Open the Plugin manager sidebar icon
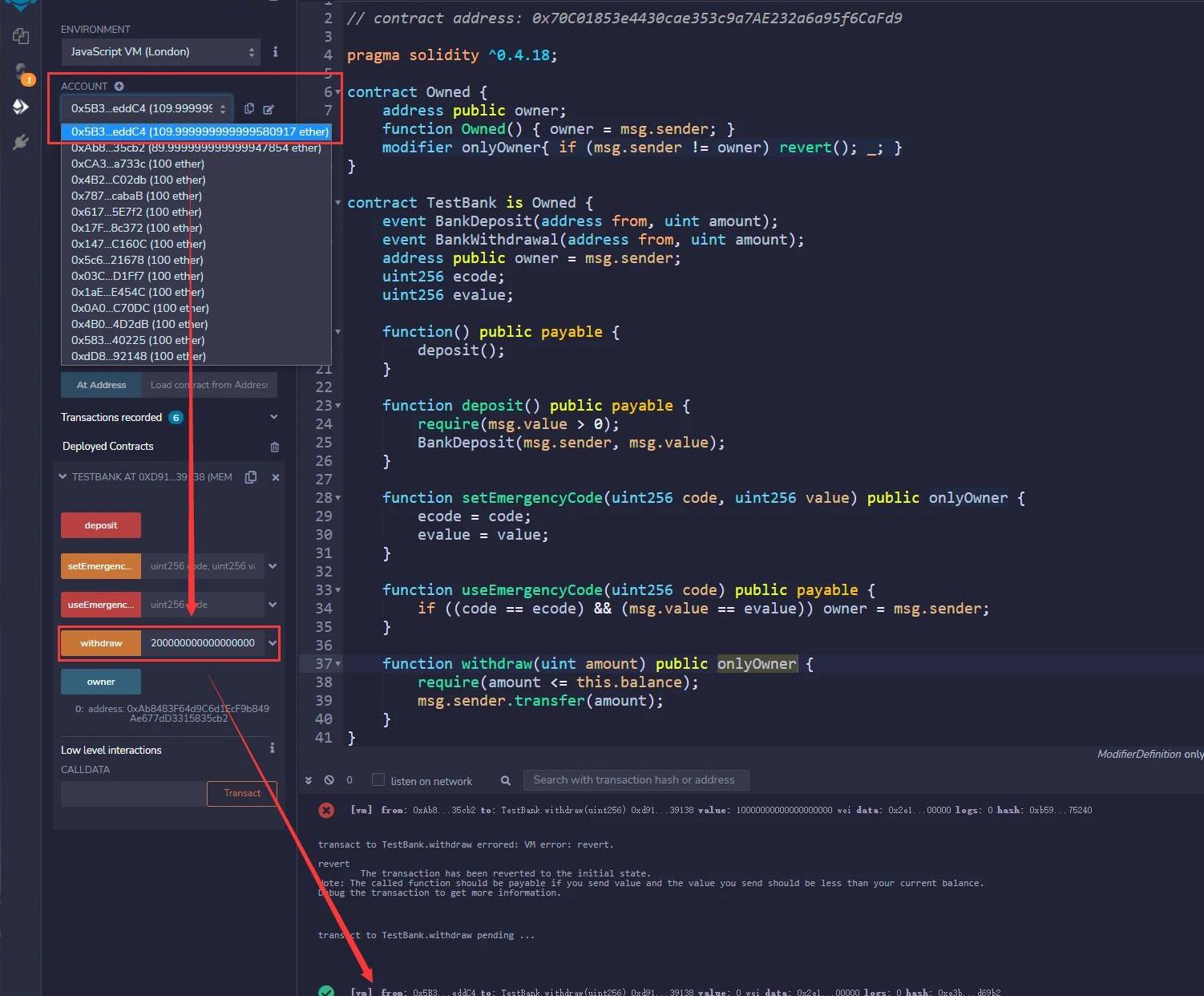 tap(21, 142)
